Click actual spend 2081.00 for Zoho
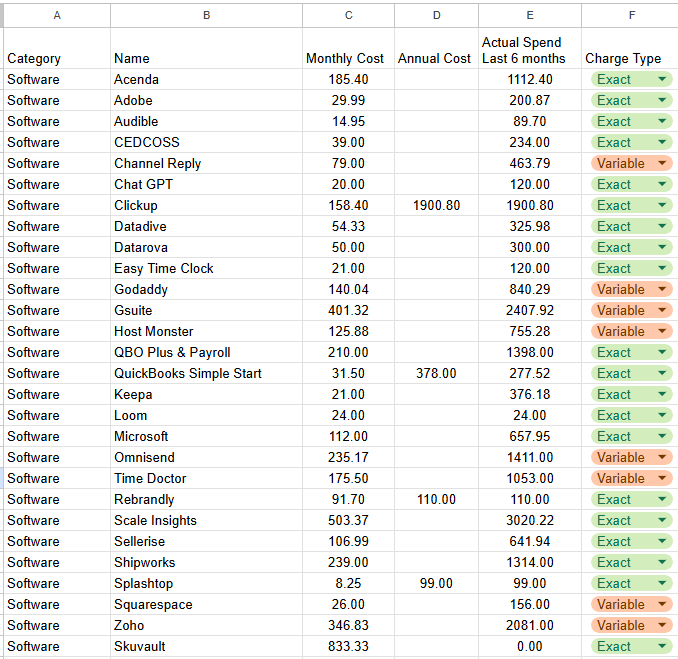The image size is (678, 659). (x=530, y=625)
